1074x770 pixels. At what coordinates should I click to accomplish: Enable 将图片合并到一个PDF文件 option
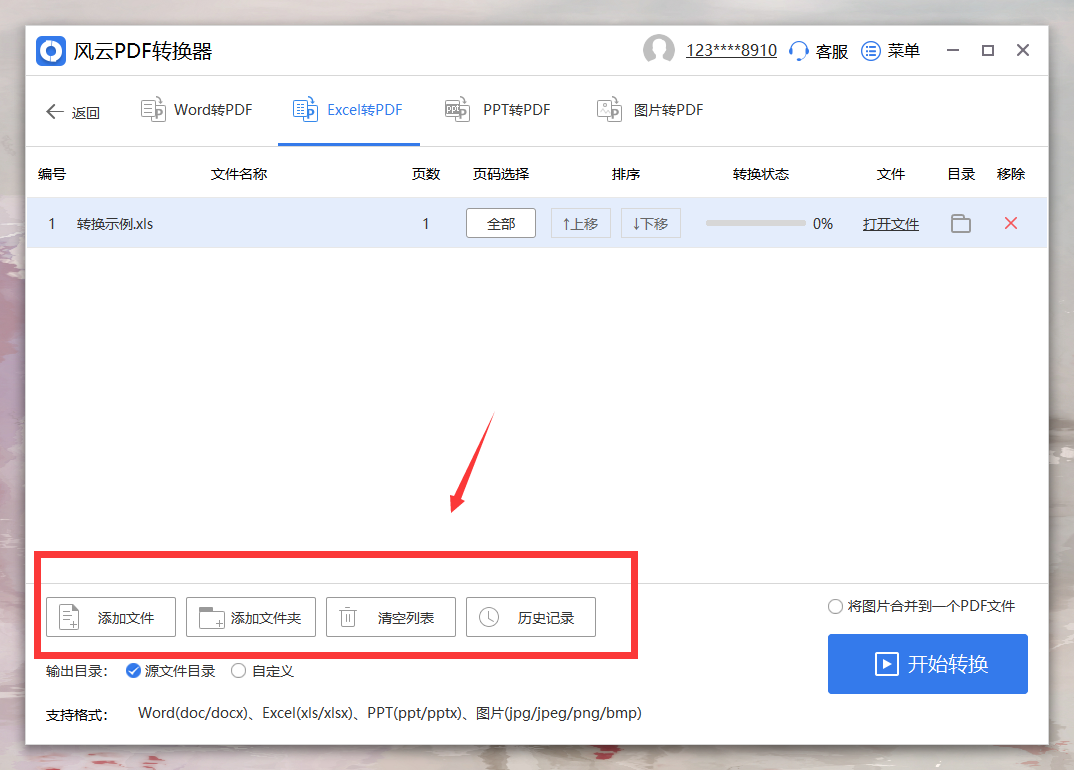tap(921, 606)
